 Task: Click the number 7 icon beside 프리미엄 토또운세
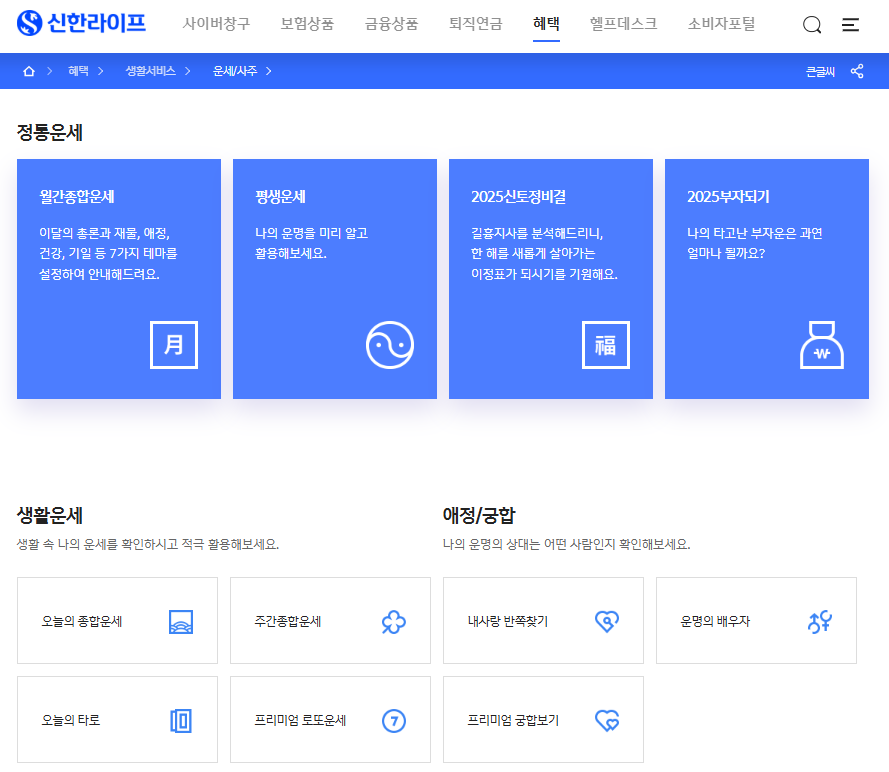[393, 719]
